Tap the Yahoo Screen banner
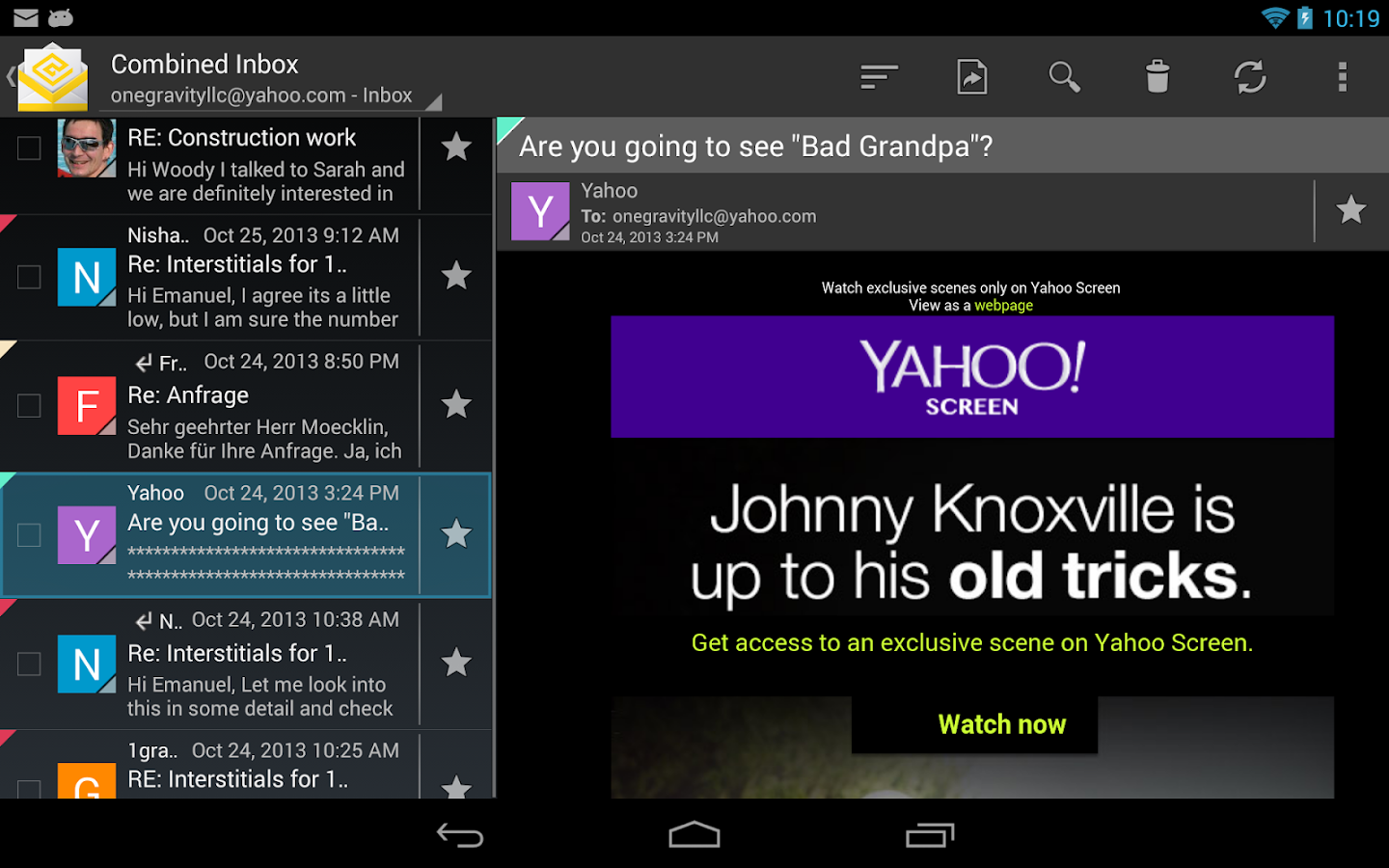This screenshot has width=1389, height=868. [x=972, y=377]
